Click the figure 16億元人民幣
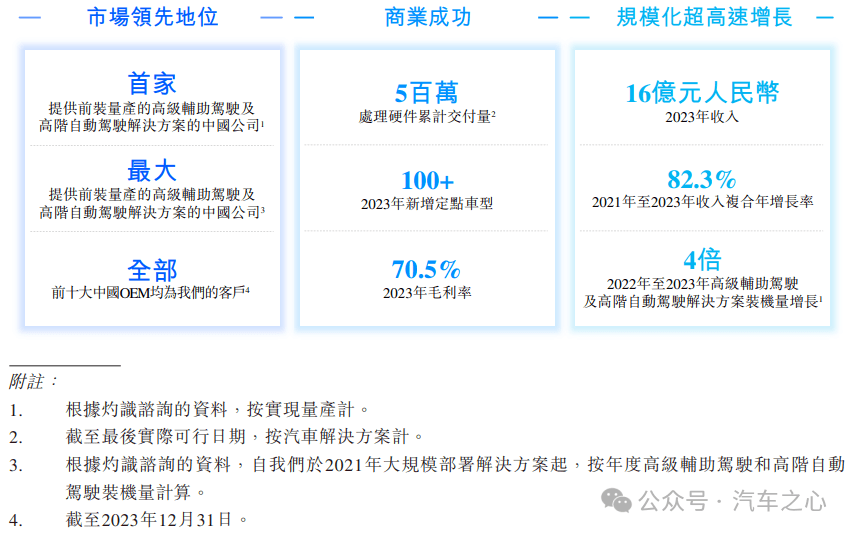Viewport: 854px width, 535px height. tap(702, 93)
